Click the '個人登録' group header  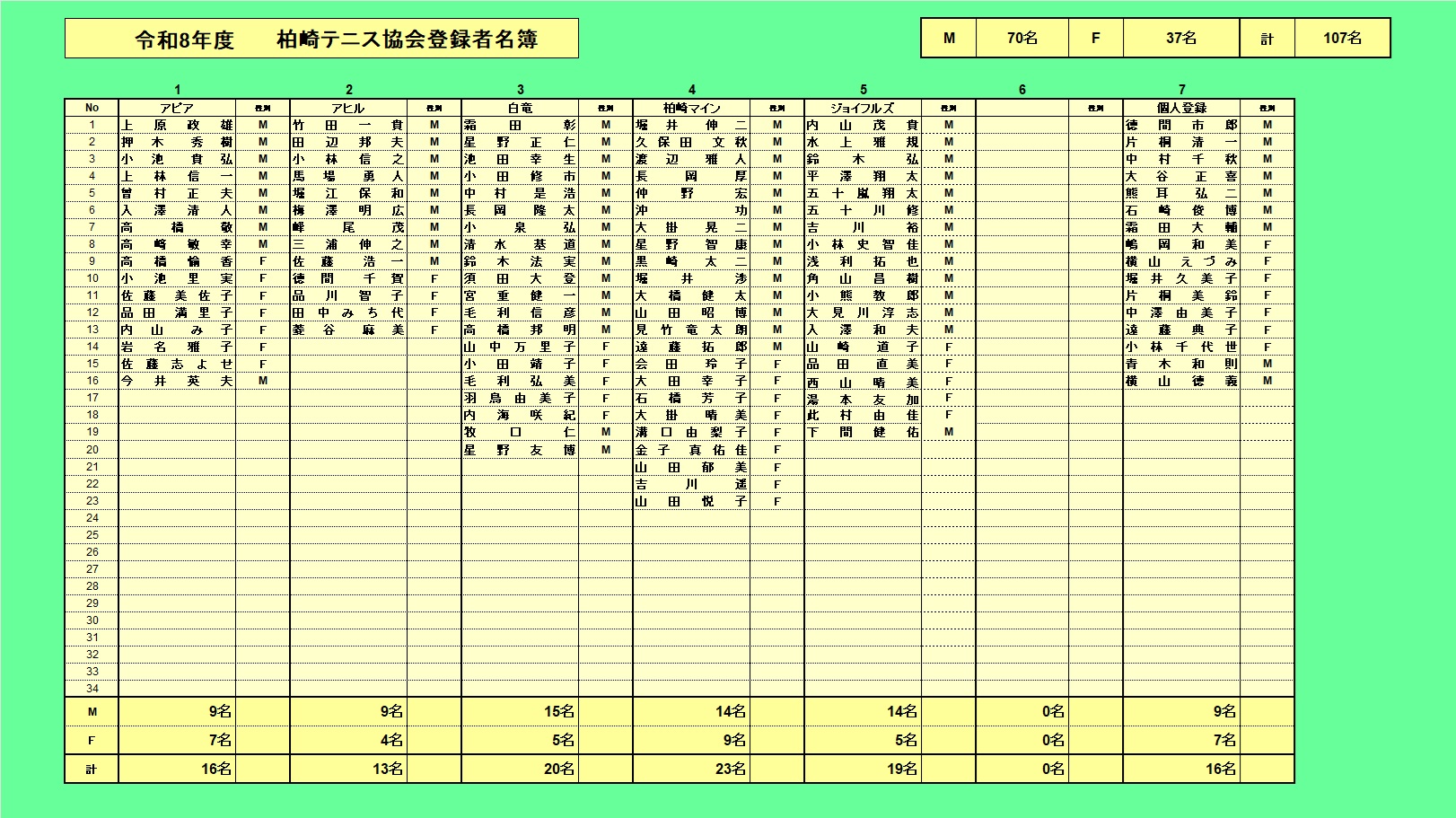(1181, 108)
